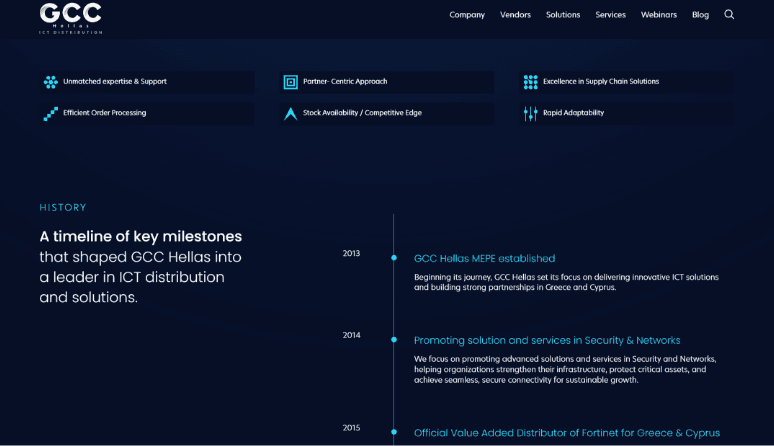Click Official Value Added Distributor of Fortinet heading

(566, 433)
